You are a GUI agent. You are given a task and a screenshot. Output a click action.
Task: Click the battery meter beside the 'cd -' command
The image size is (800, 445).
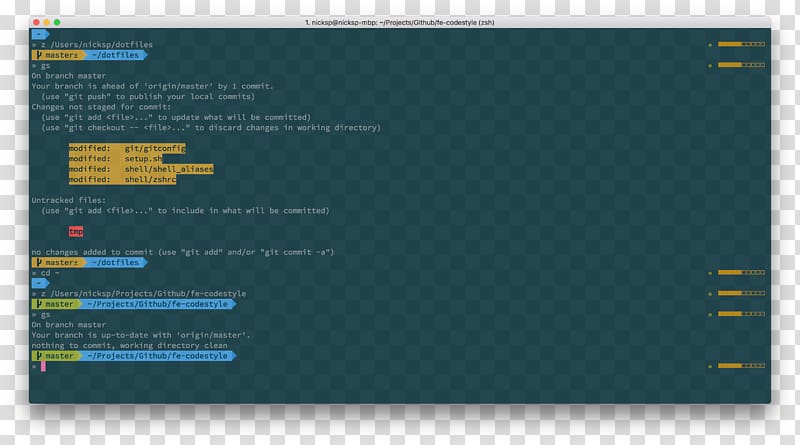click(x=741, y=273)
